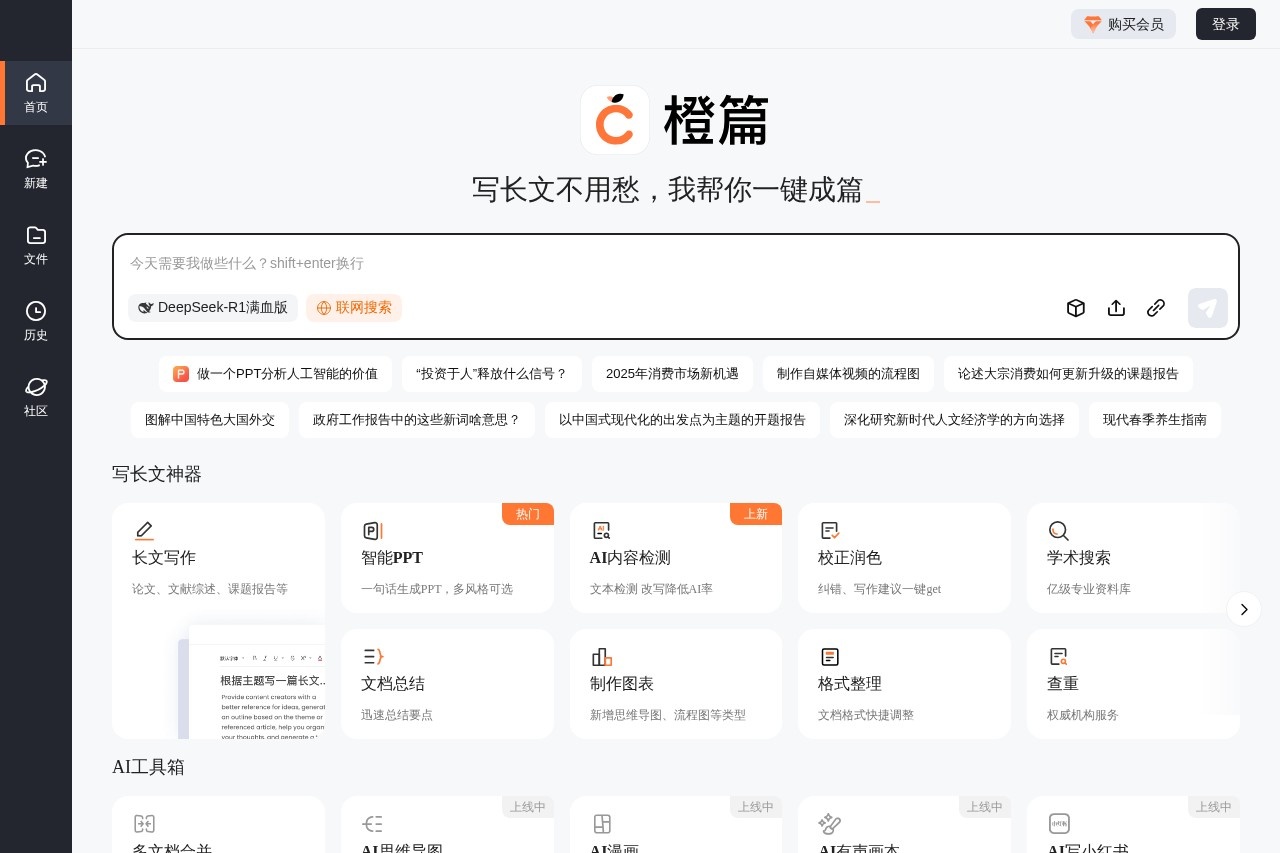Select the DeepSeek-R1满血版 model chip

coord(213,308)
